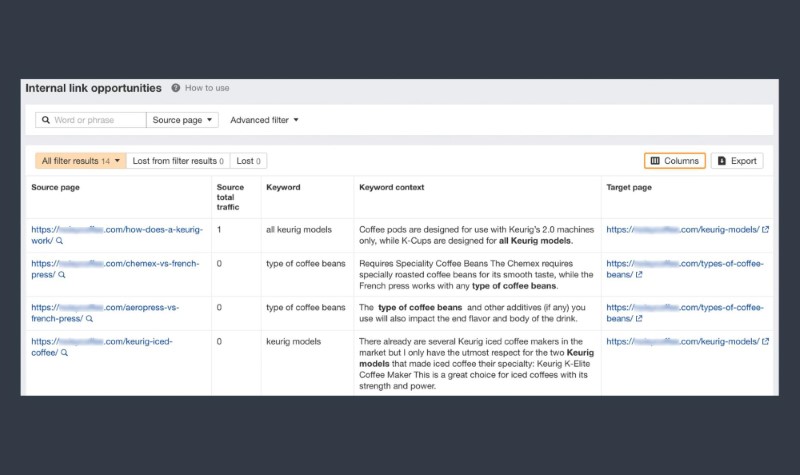Click external link icon in first row target
This screenshot has width=800, height=475.
click(765, 230)
